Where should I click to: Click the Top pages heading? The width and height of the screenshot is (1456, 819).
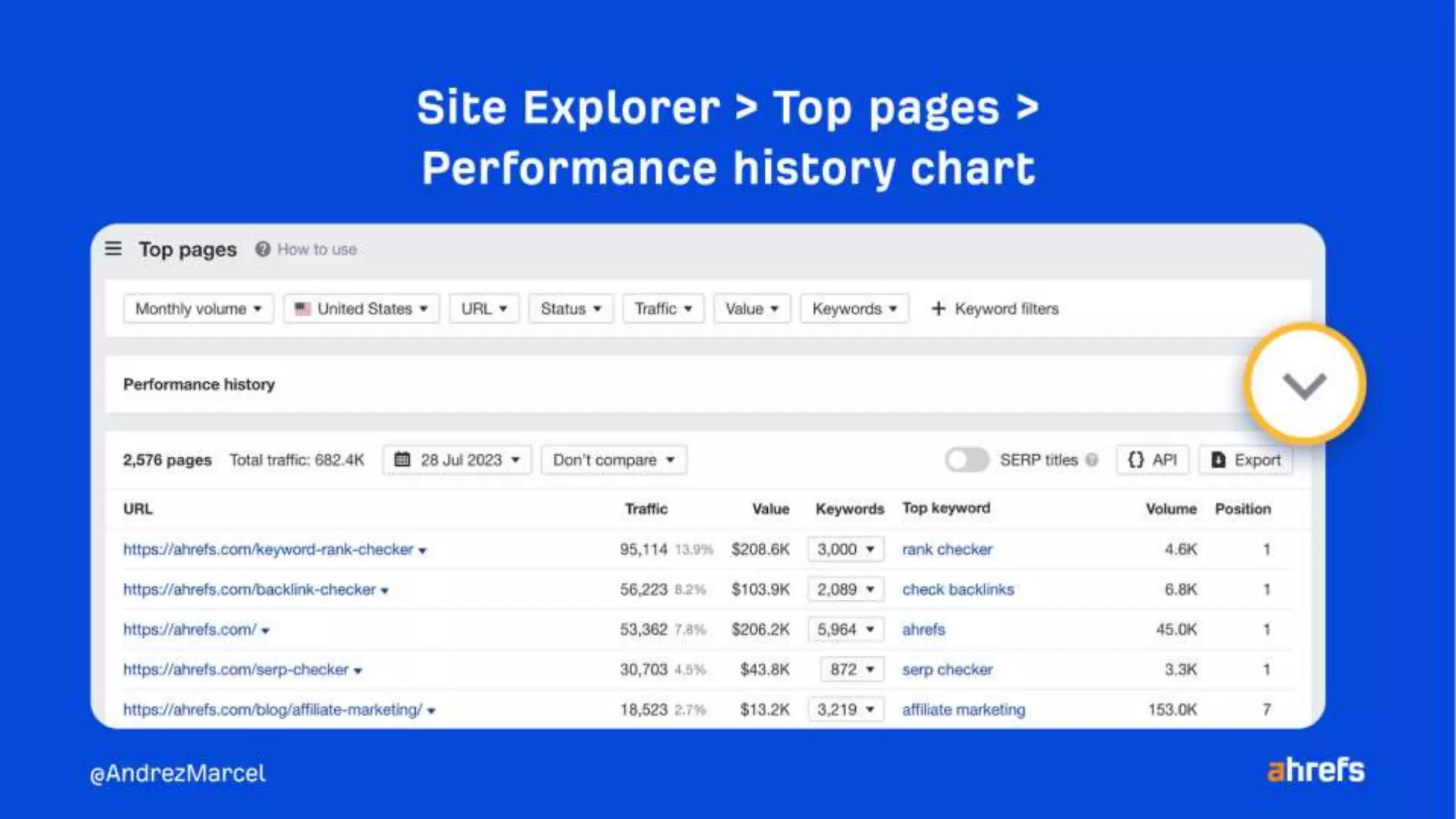pos(188,250)
